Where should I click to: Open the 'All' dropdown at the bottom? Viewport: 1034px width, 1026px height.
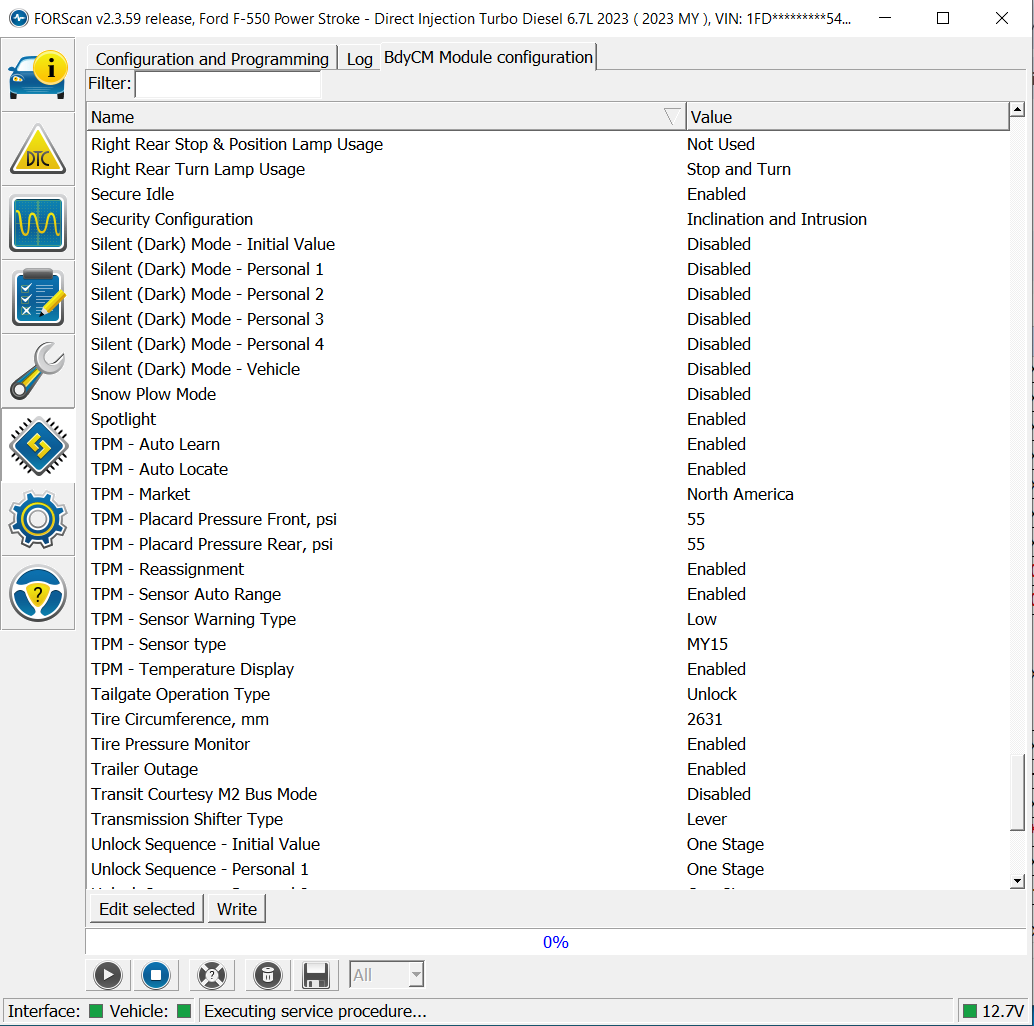pos(387,975)
